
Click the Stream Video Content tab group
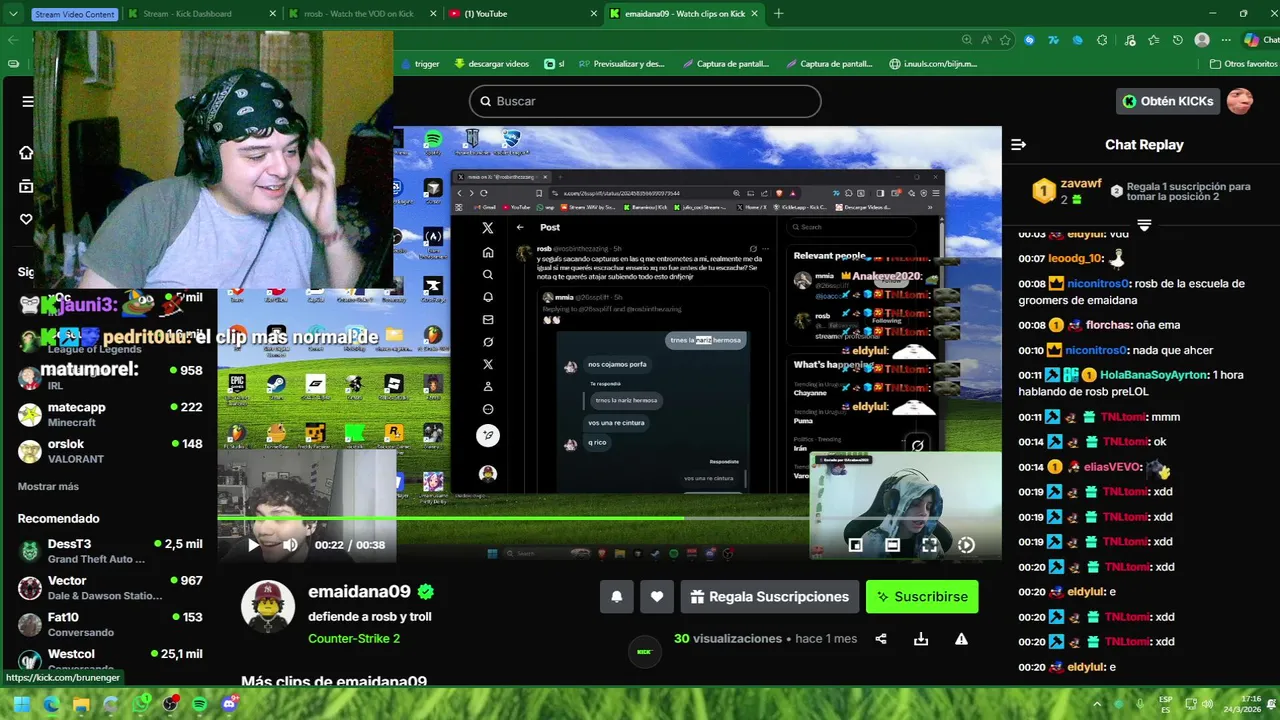[74, 14]
